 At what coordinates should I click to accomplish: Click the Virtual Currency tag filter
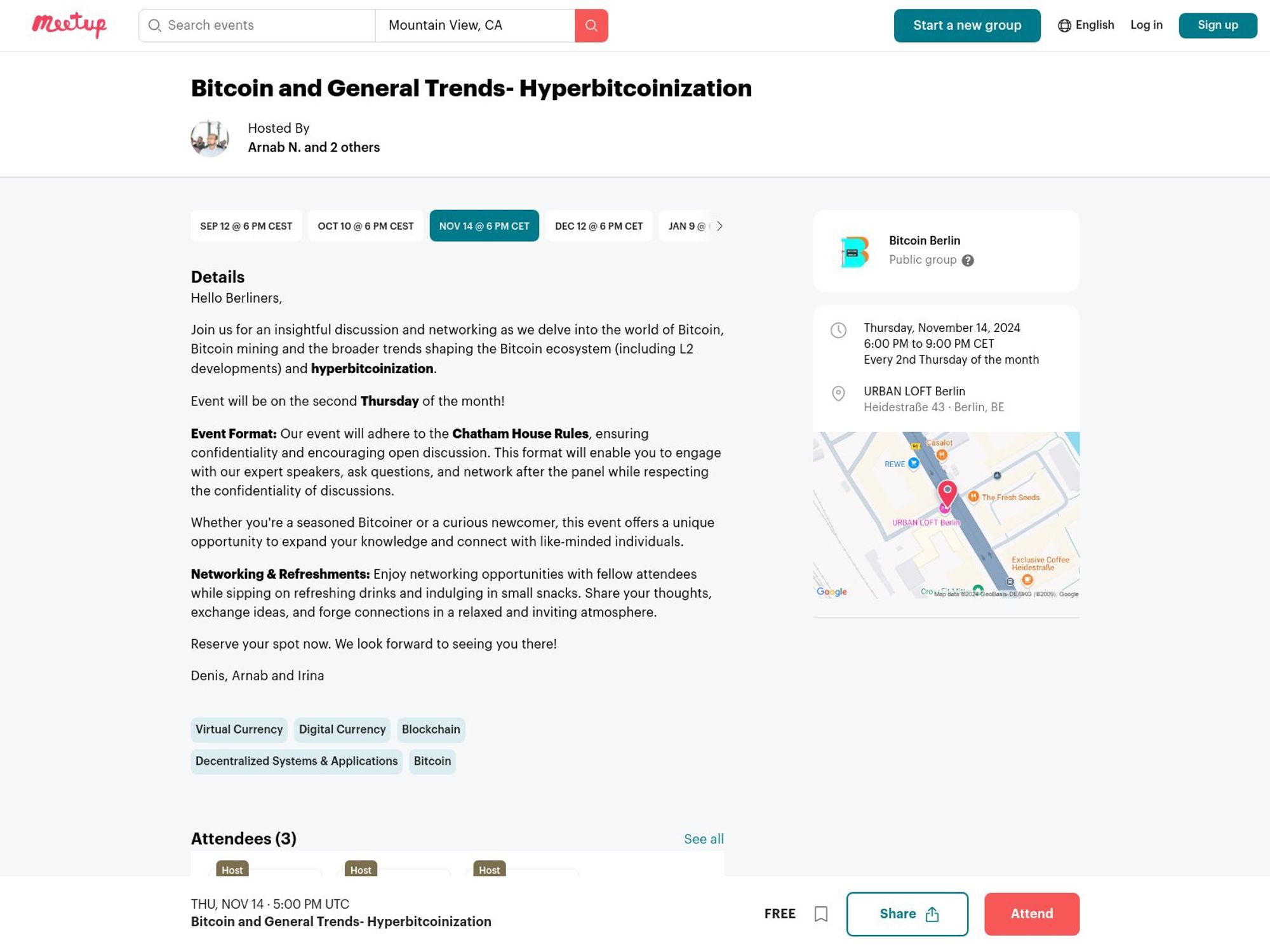click(x=239, y=728)
